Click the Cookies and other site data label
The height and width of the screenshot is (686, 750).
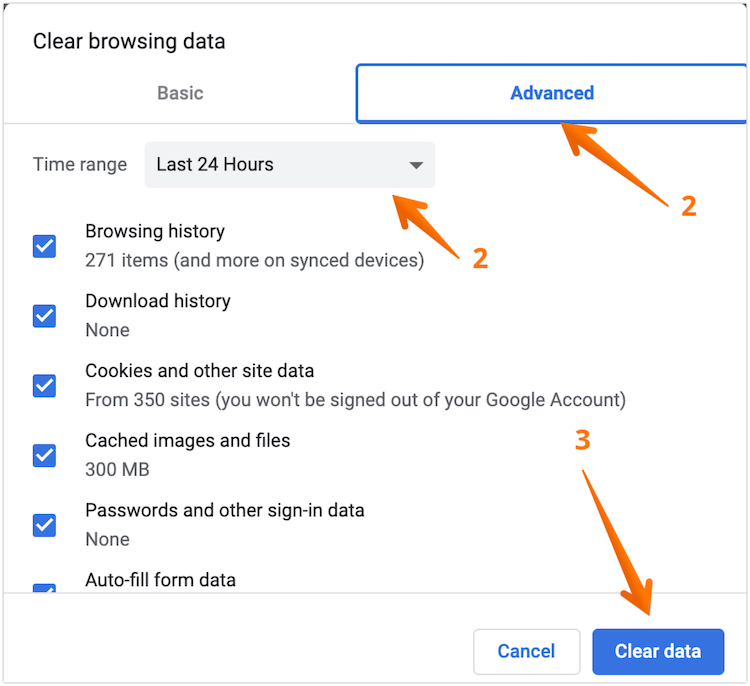tap(200, 371)
